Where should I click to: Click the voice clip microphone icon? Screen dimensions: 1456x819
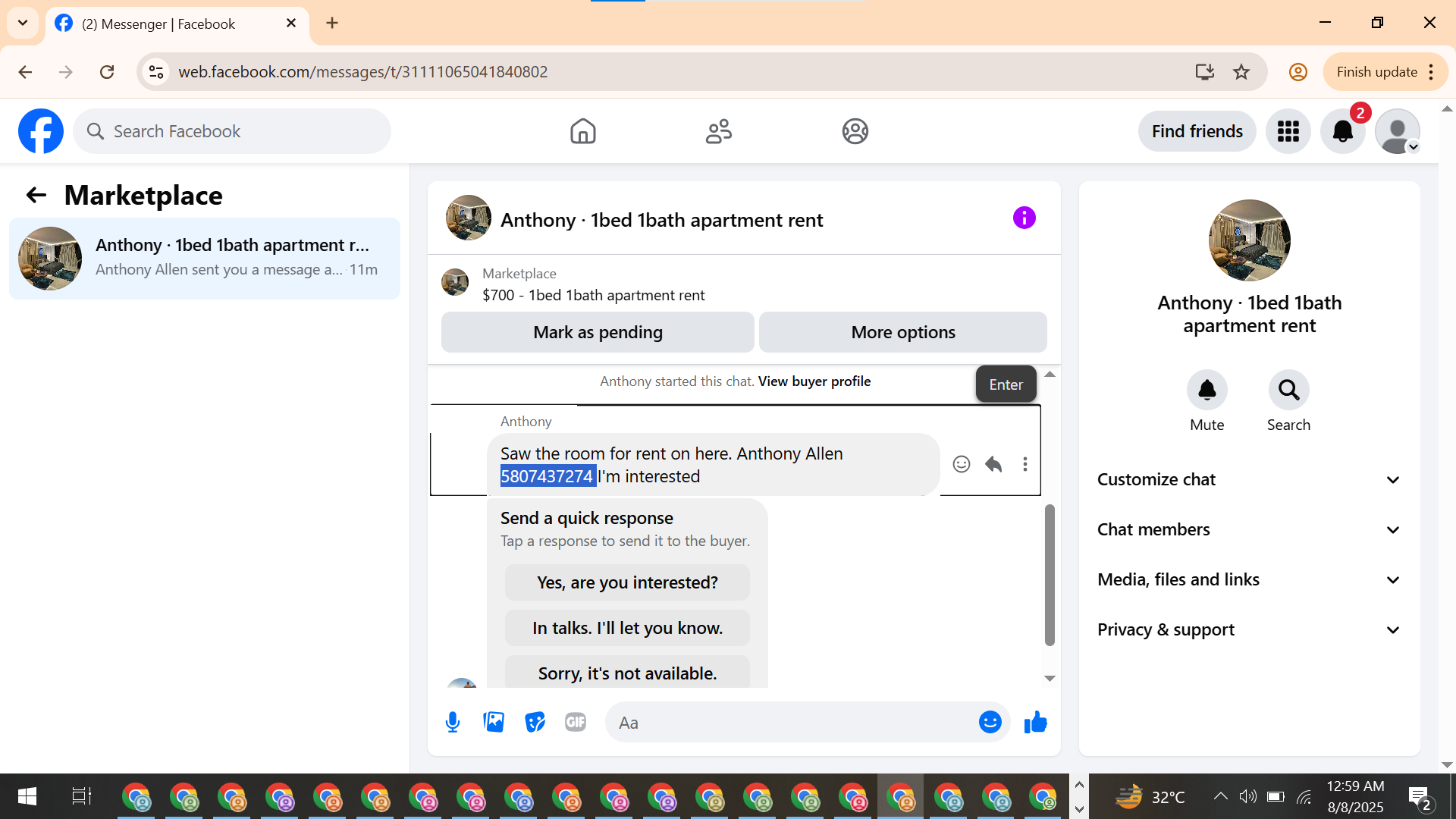(453, 722)
